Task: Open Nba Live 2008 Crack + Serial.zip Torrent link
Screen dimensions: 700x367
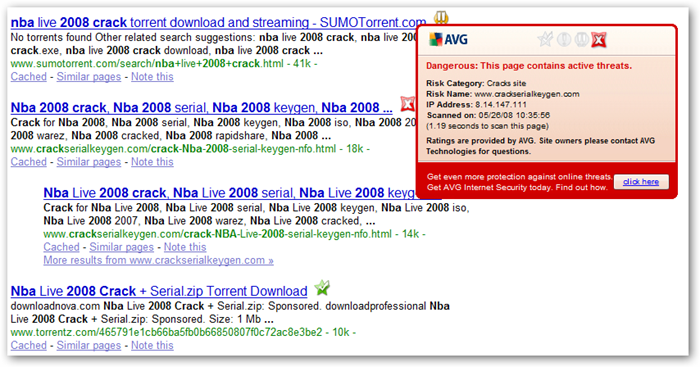Action: [x=159, y=291]
